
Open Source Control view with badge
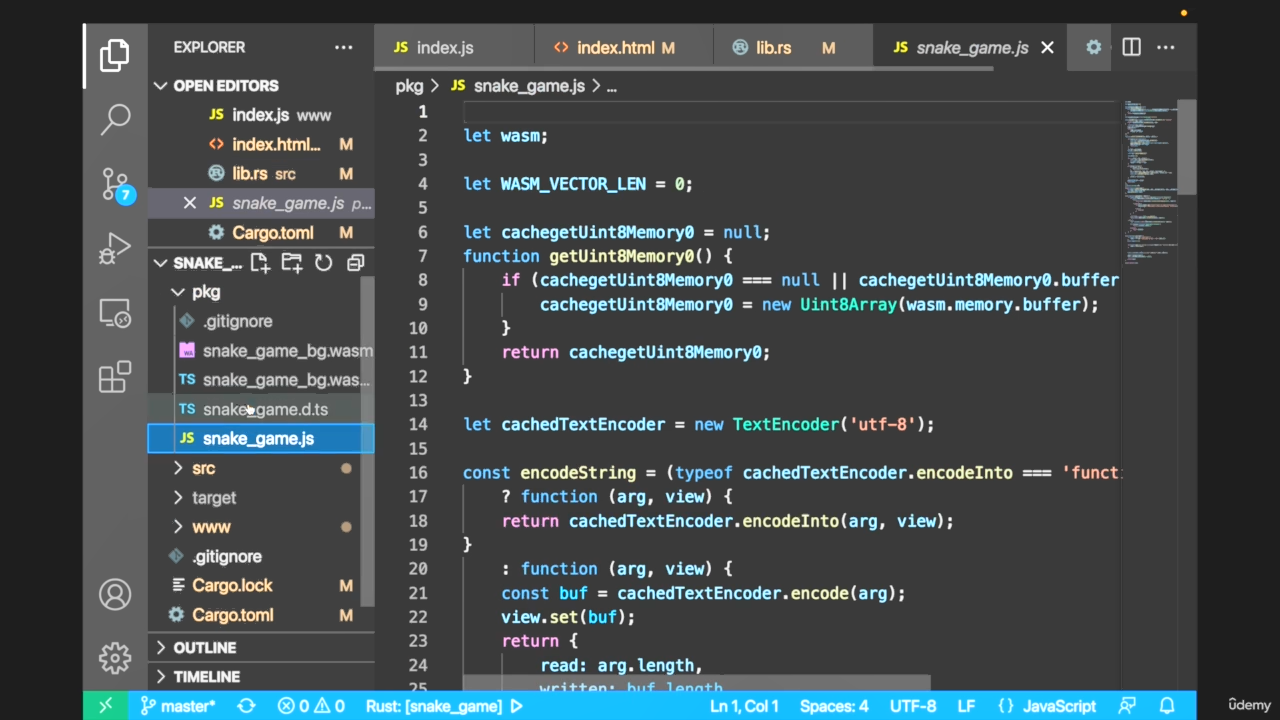click(115, 185)
